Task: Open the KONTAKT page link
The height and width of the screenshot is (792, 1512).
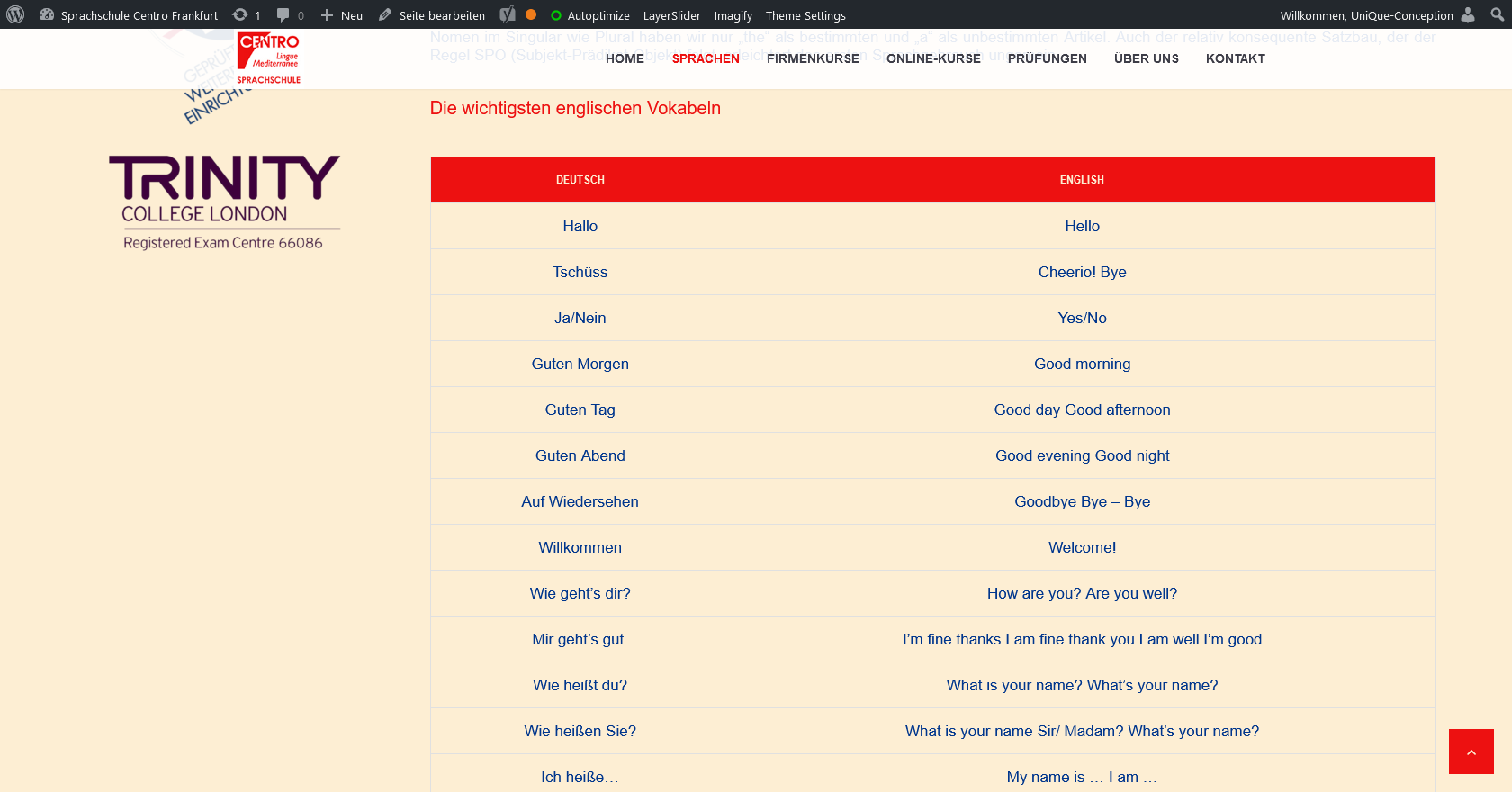Action: [1235, 58]
